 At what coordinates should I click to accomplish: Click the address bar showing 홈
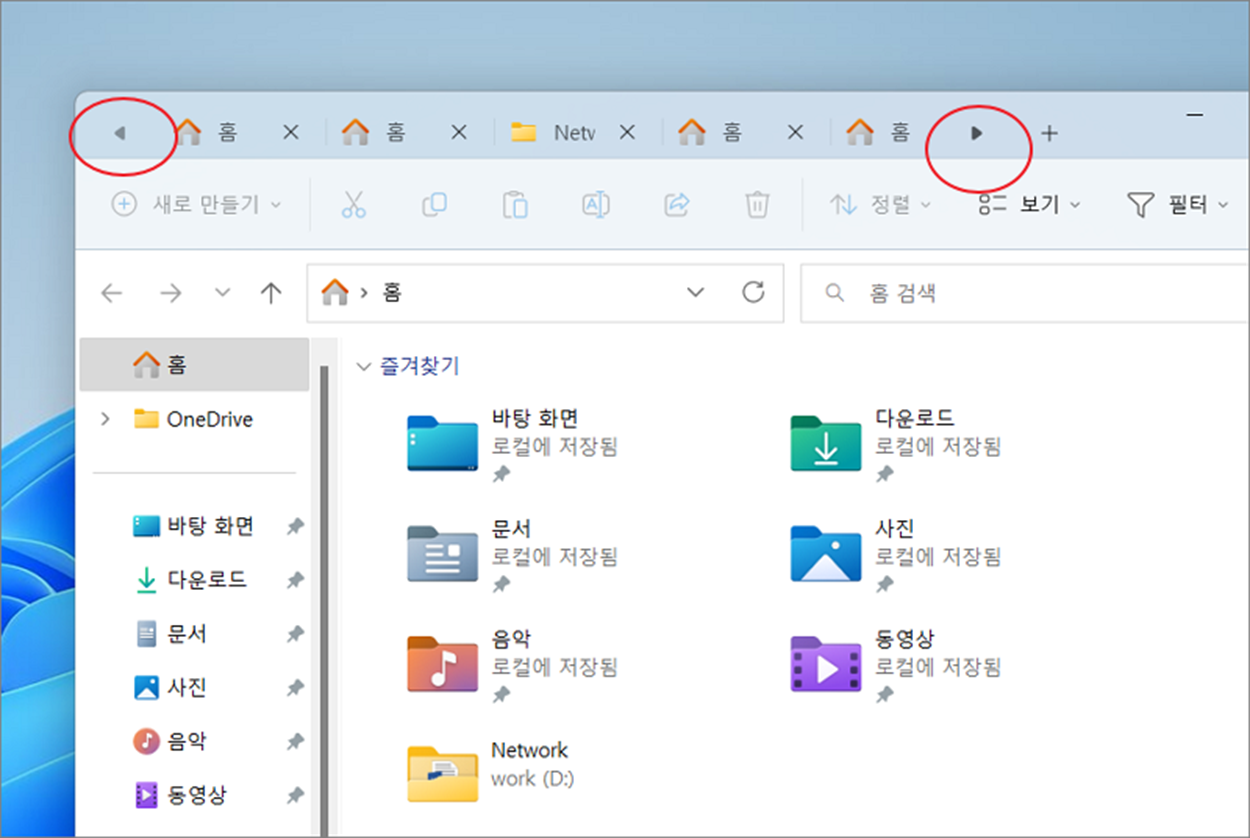pos(545,293)
